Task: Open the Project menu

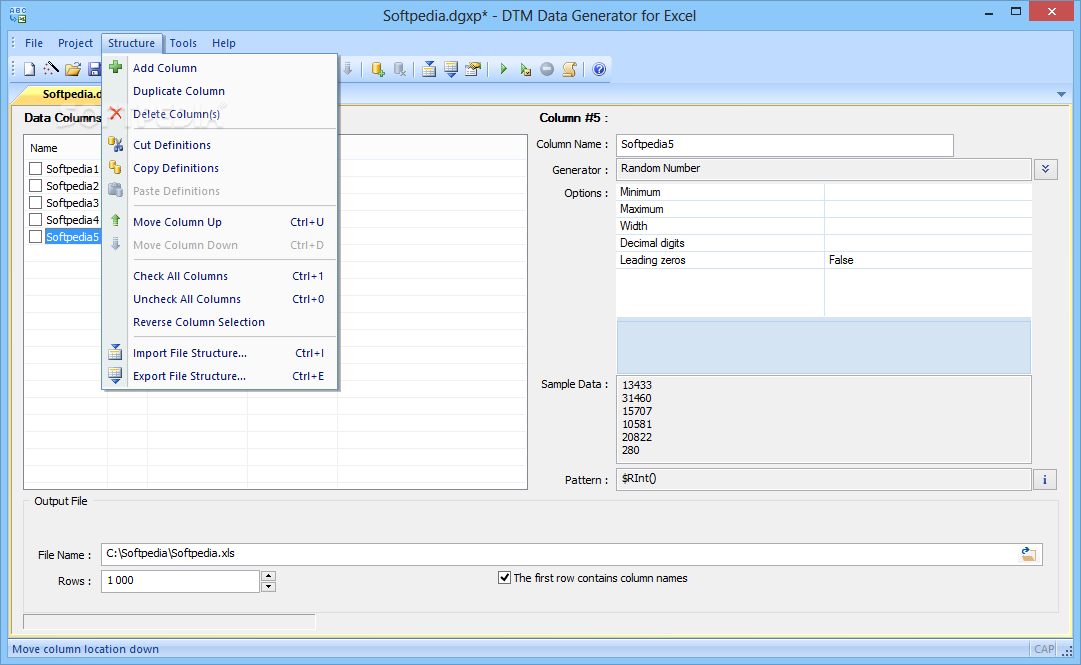Action: [x=75, y=43]
